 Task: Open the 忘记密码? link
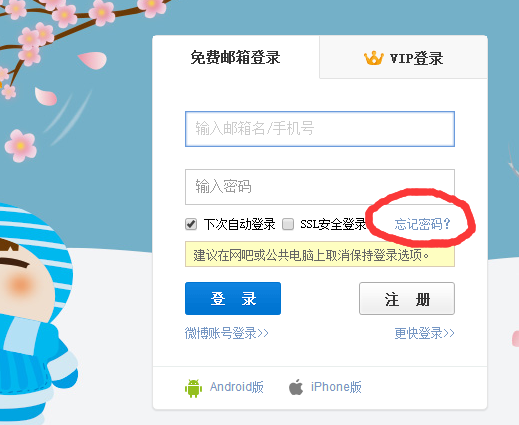tap(422, 224)
